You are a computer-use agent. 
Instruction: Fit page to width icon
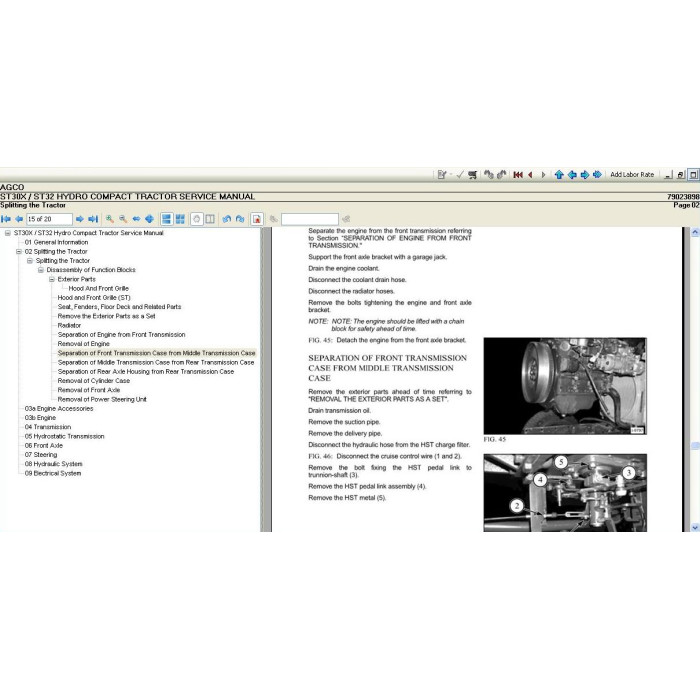136,219
